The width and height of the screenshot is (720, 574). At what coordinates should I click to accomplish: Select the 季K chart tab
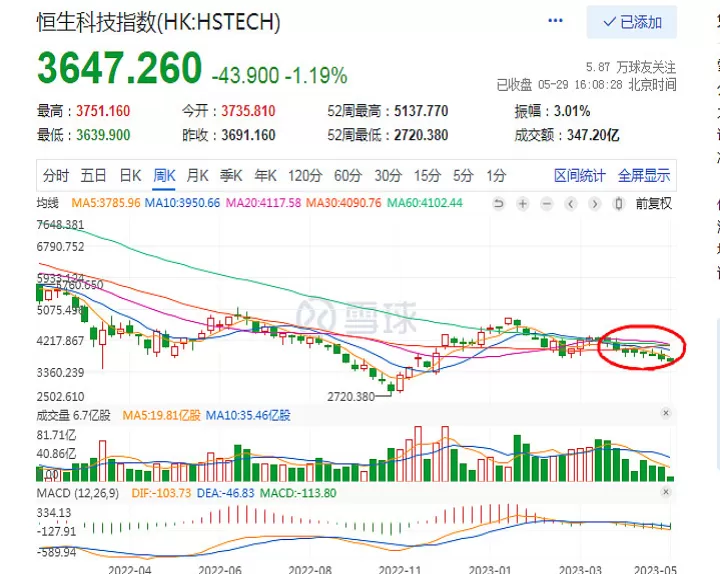coord(231,176)
